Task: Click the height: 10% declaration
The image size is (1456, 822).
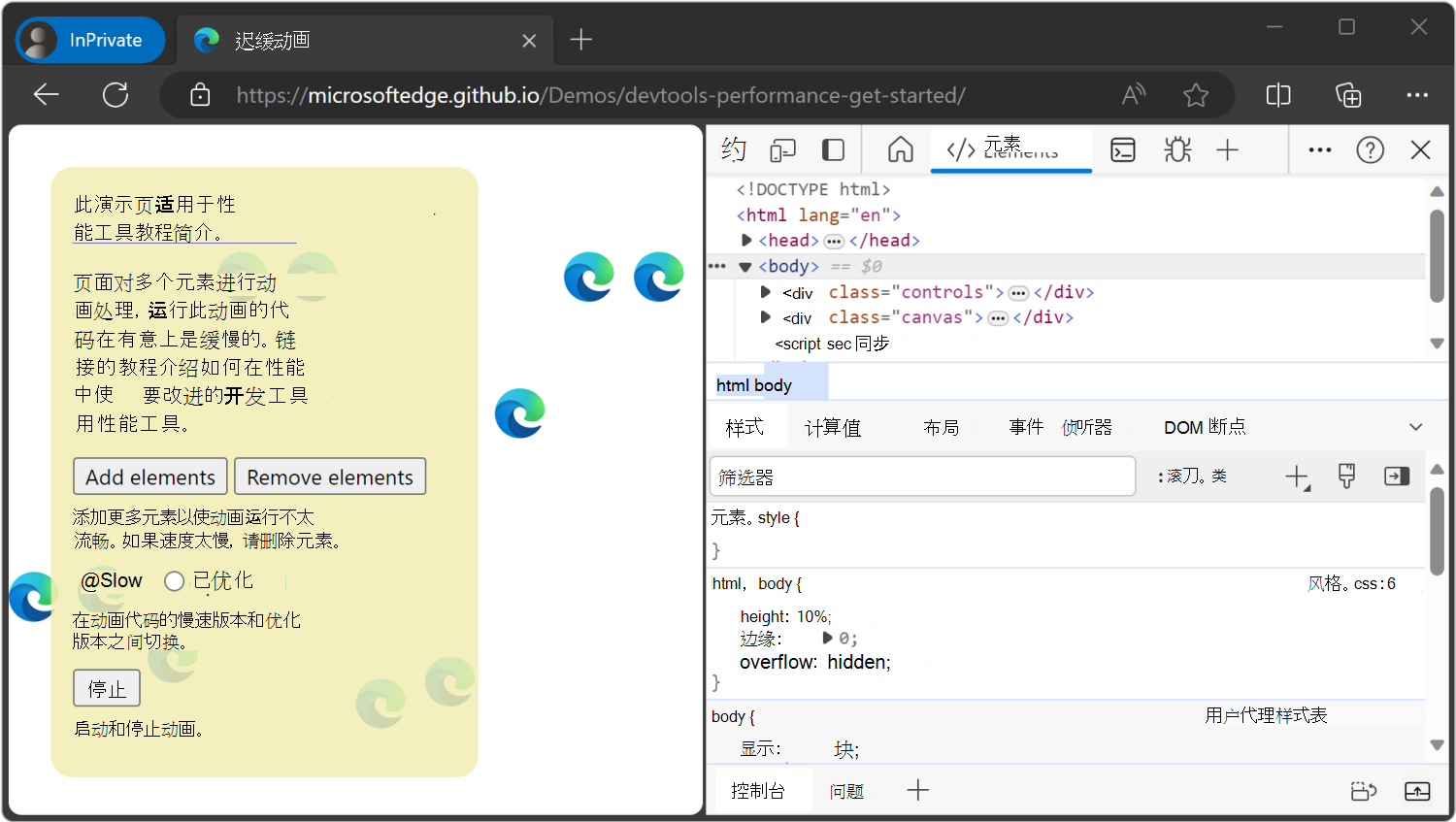Action: (x=785, y=616)
